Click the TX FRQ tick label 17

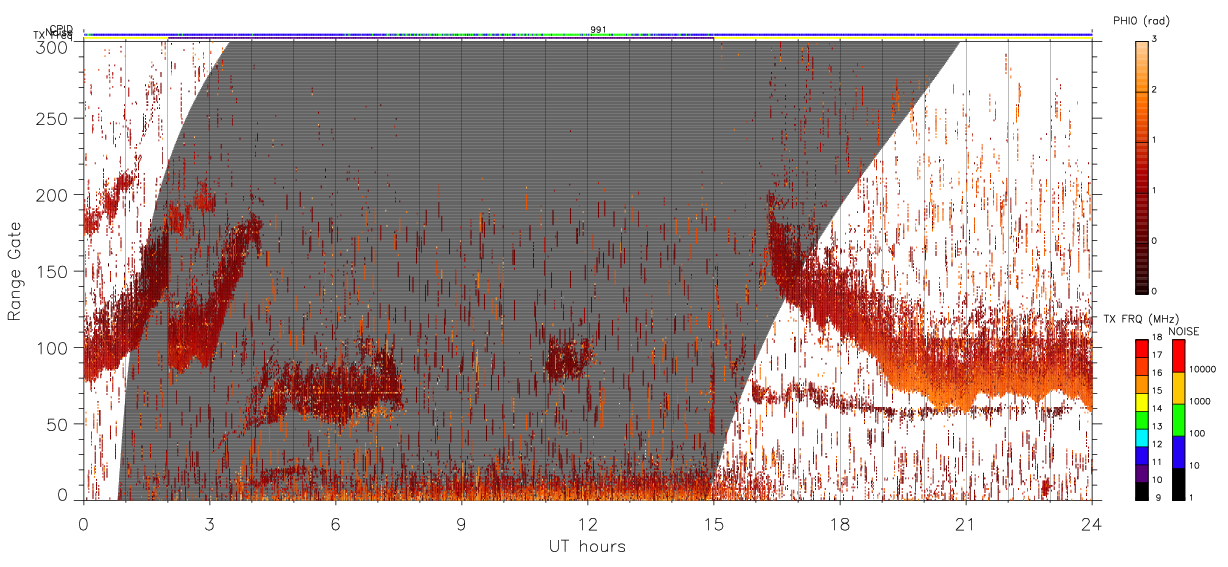tap(1157, 356)
